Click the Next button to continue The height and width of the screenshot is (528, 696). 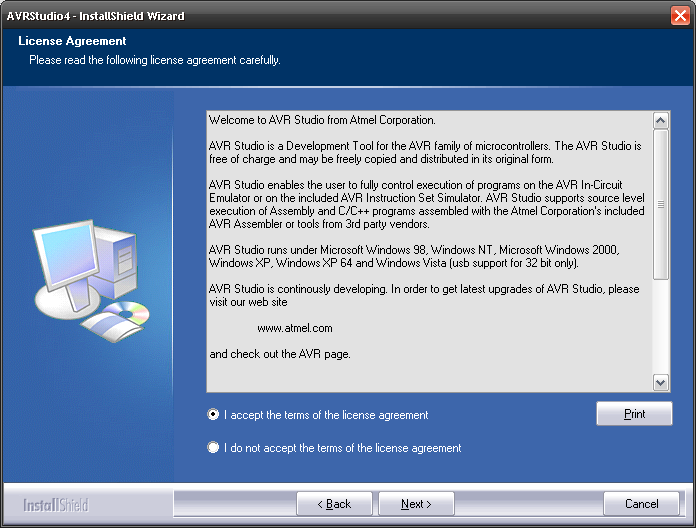416,504
